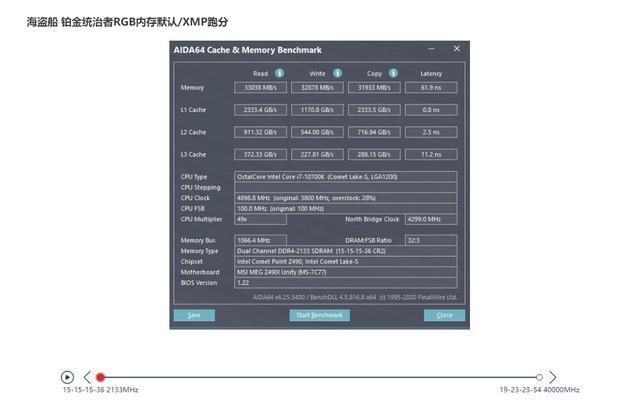Click Memory Type DDR4-2133 field
This screenshot has width=640, height=412.
point(346,251)
